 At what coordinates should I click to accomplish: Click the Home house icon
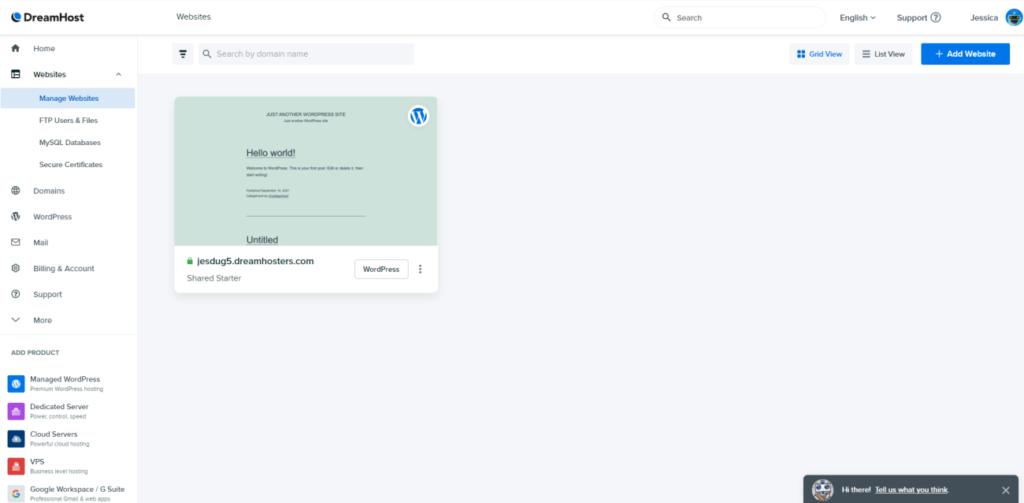tap(16, 48)
